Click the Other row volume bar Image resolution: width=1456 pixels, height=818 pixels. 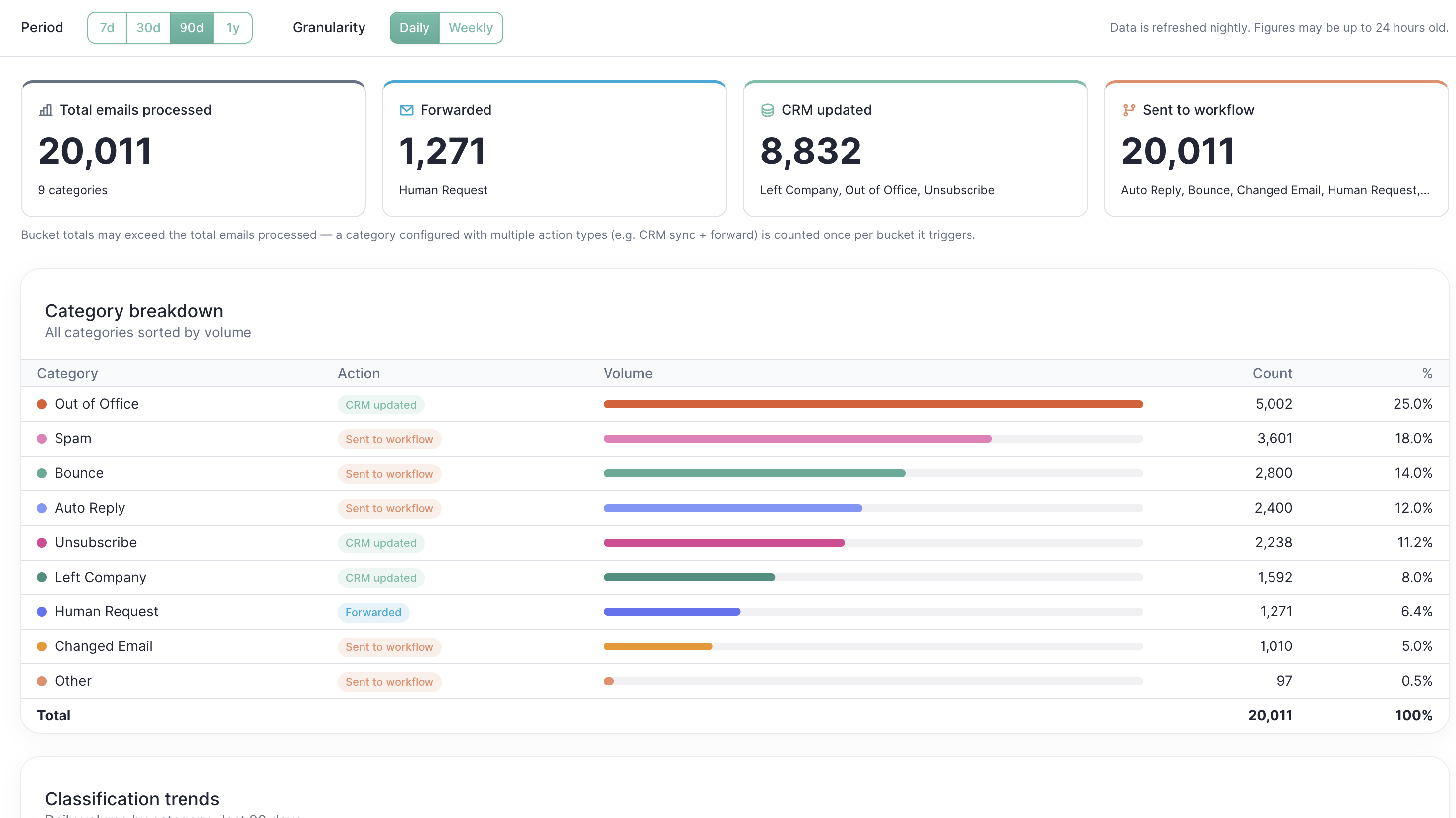(873, 681)
